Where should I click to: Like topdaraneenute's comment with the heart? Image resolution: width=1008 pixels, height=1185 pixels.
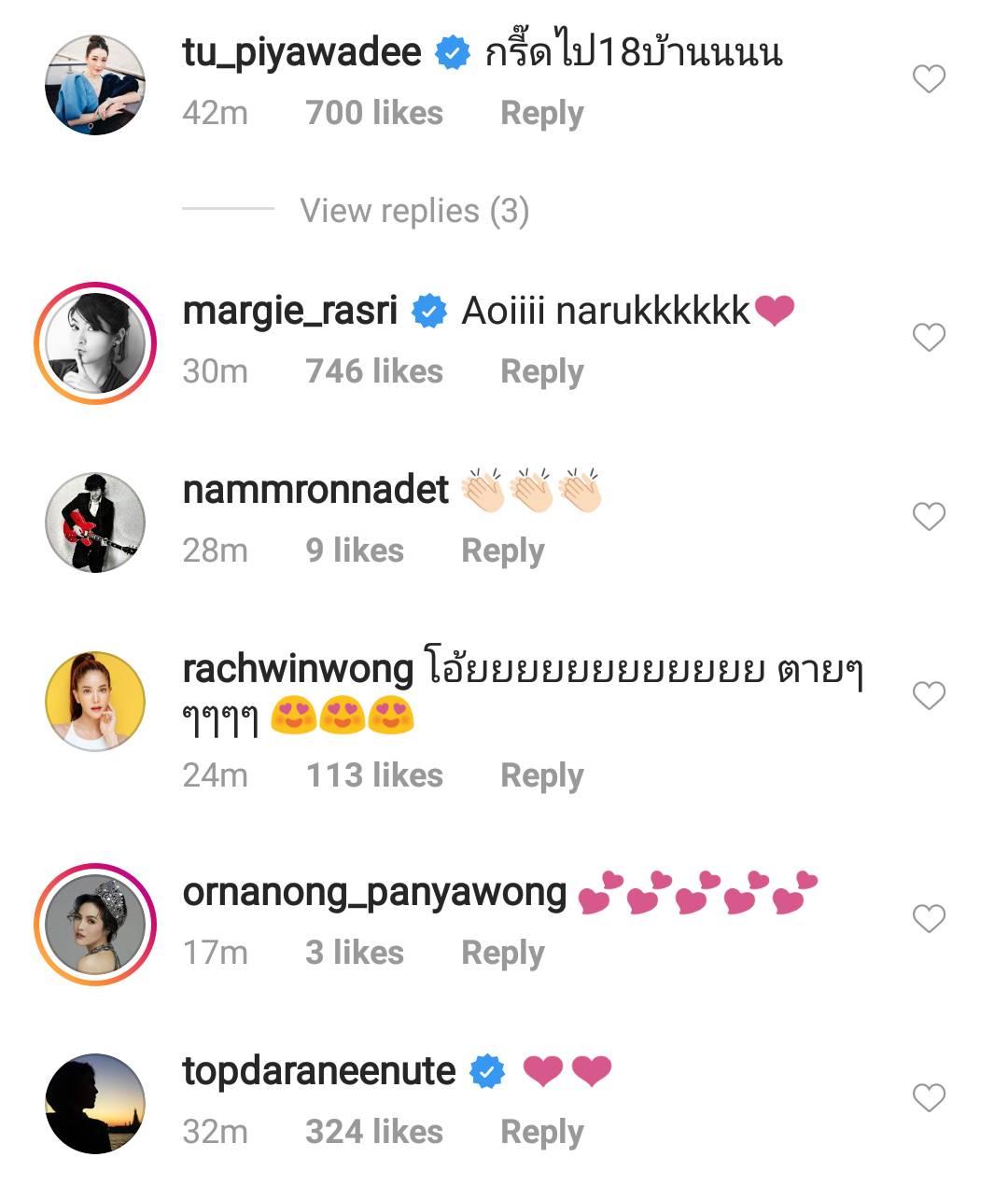point(929,1097)
